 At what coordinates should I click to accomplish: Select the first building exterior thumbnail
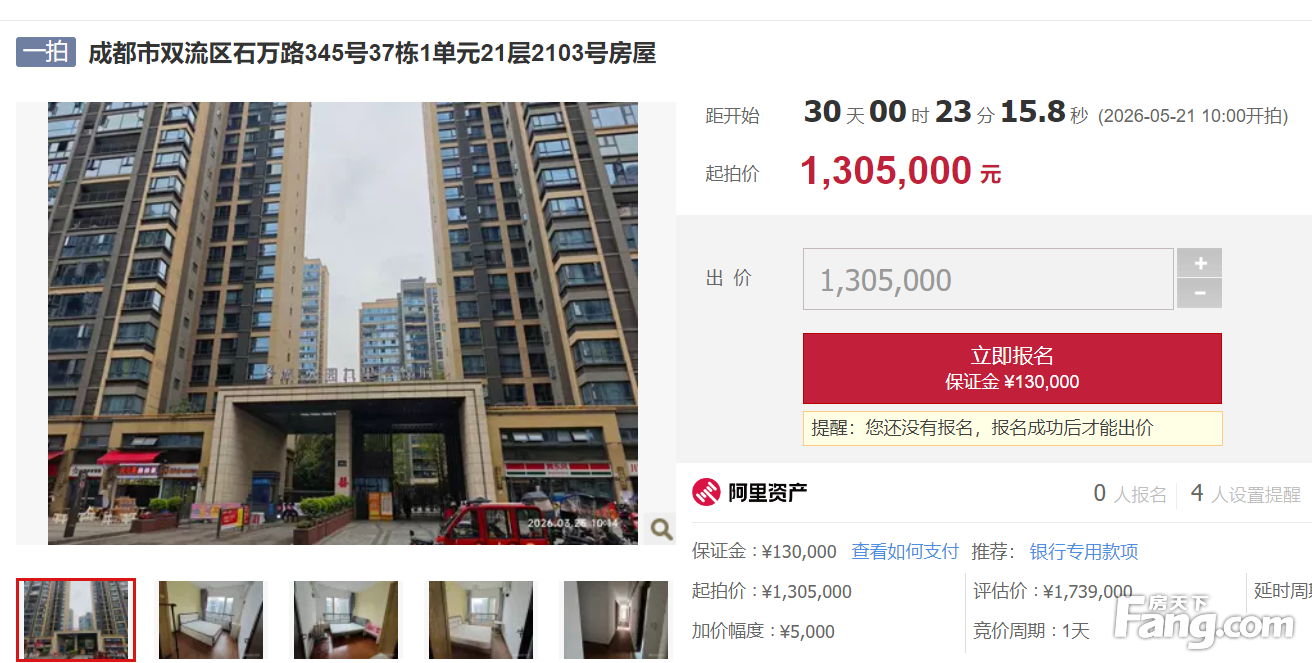76,619
